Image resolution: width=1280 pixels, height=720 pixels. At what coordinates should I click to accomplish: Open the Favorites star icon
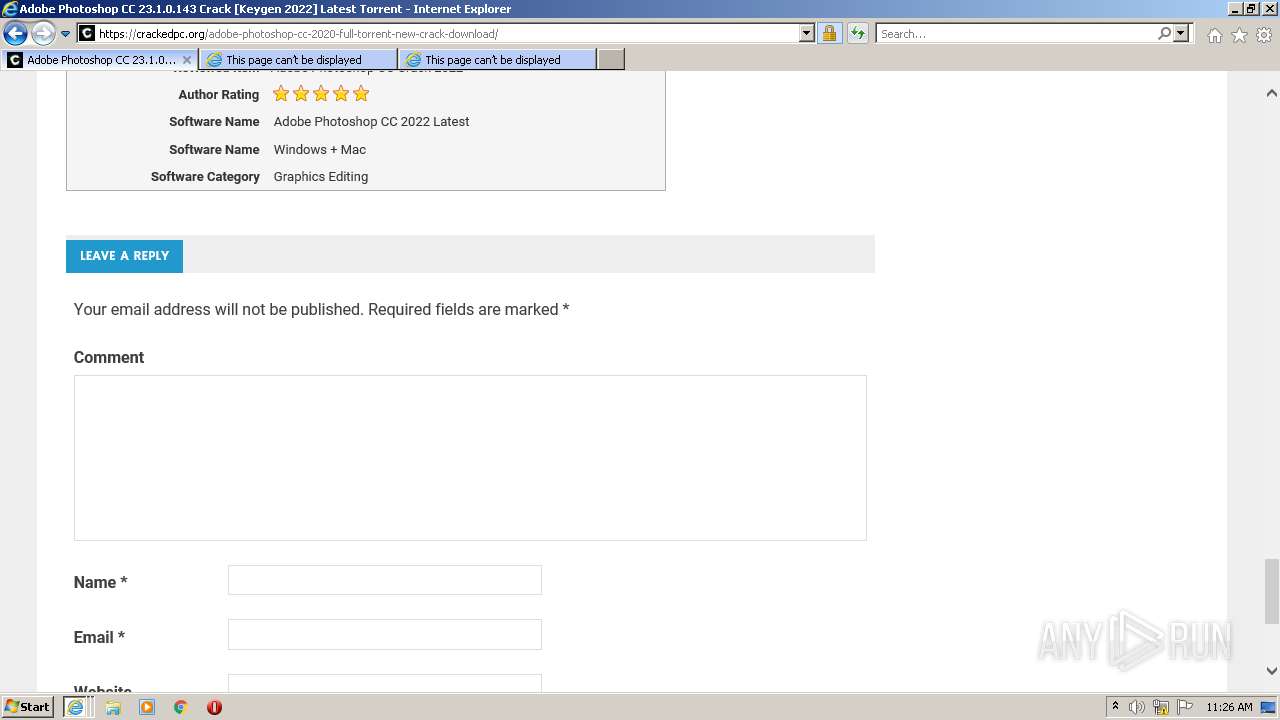[1239, 35]
